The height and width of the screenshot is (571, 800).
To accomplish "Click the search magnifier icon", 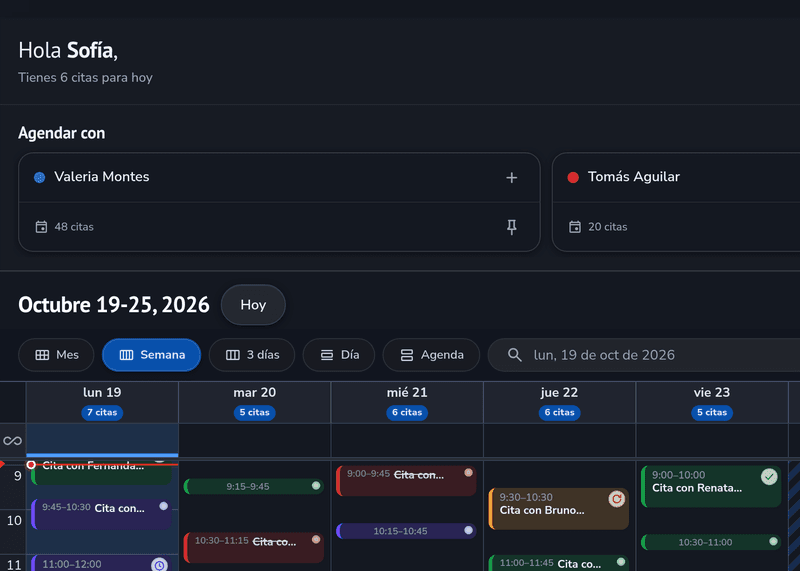I will (x=514, y=355).
